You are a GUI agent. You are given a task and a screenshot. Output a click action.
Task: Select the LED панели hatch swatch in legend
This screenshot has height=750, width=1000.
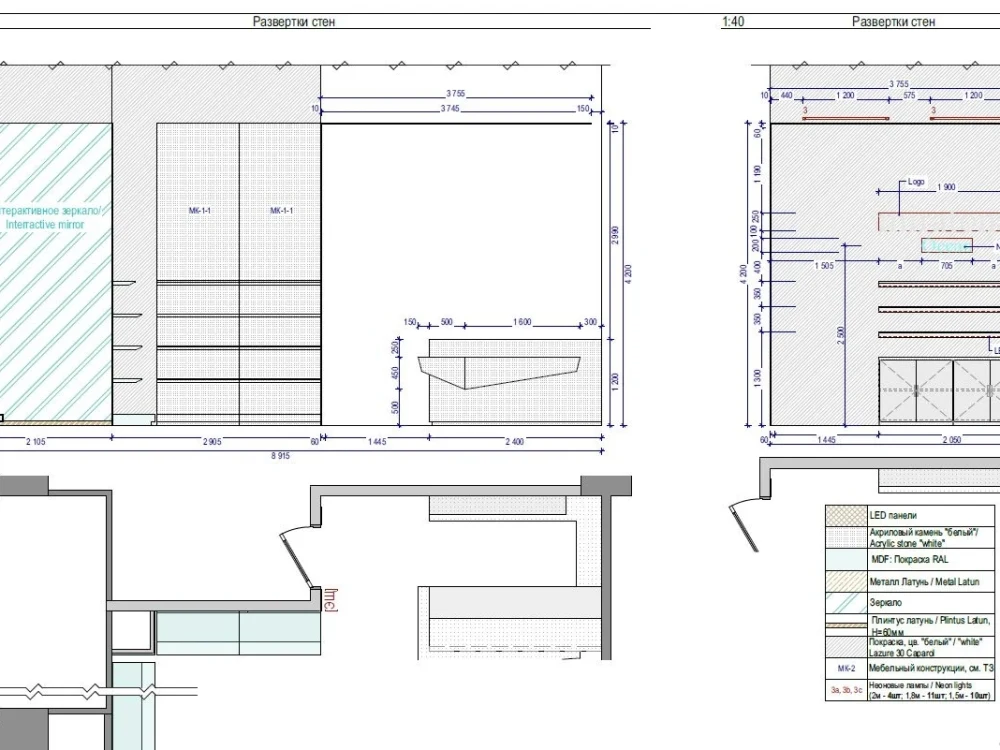tap(845, 515)
